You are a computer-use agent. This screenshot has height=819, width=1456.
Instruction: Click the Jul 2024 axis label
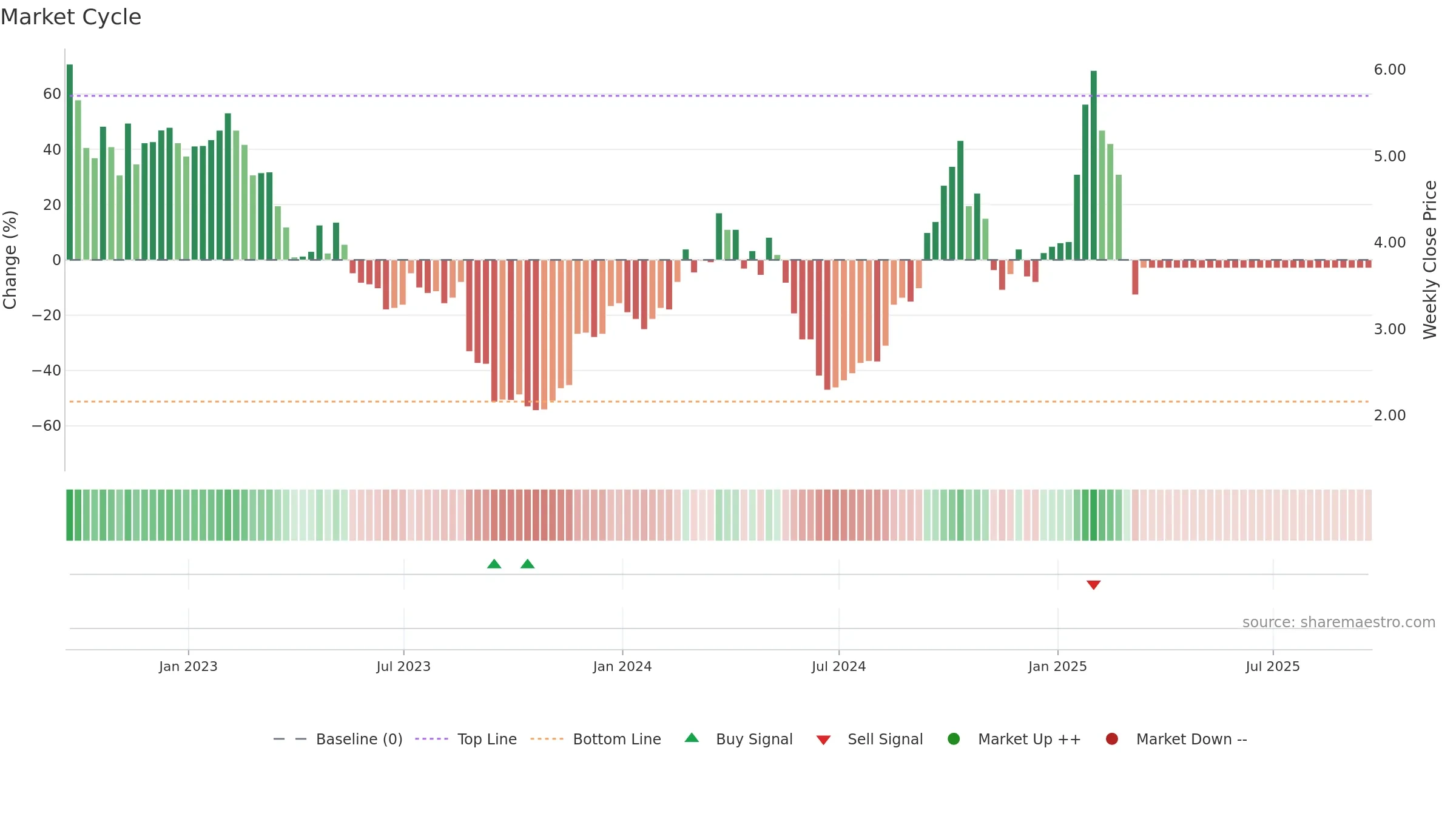[x=839, y=666]
